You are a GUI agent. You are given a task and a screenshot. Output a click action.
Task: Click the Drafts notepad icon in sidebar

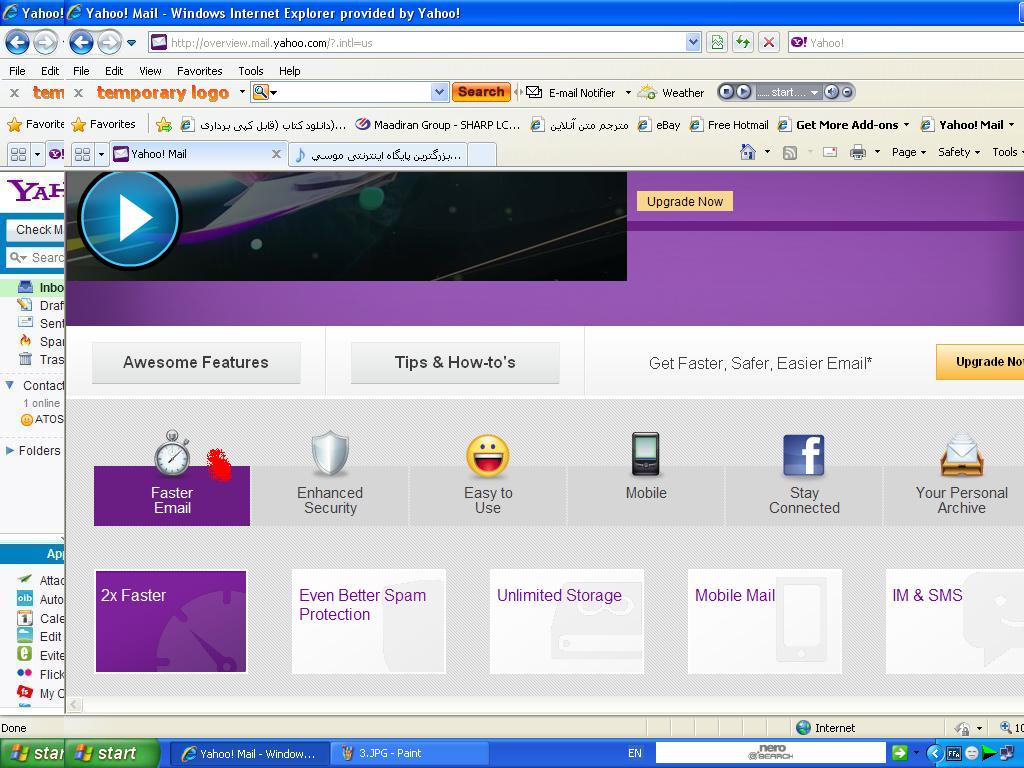click(x=25, y=305)
